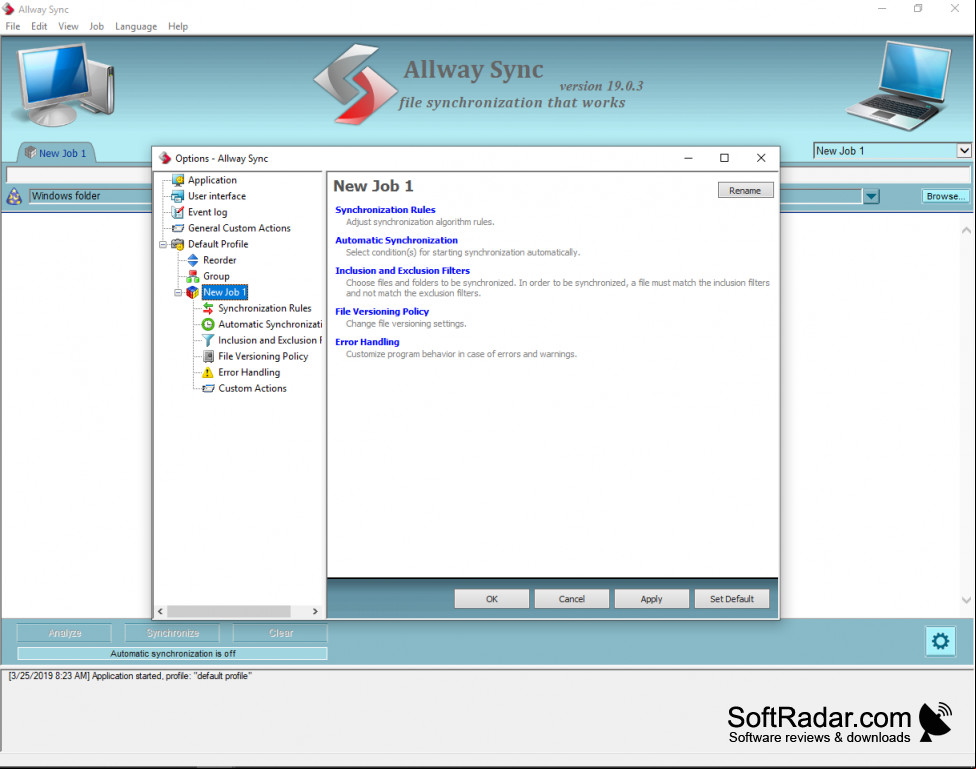
Task: Click the tree scrollbar left arrow
Action: point(160,611)
